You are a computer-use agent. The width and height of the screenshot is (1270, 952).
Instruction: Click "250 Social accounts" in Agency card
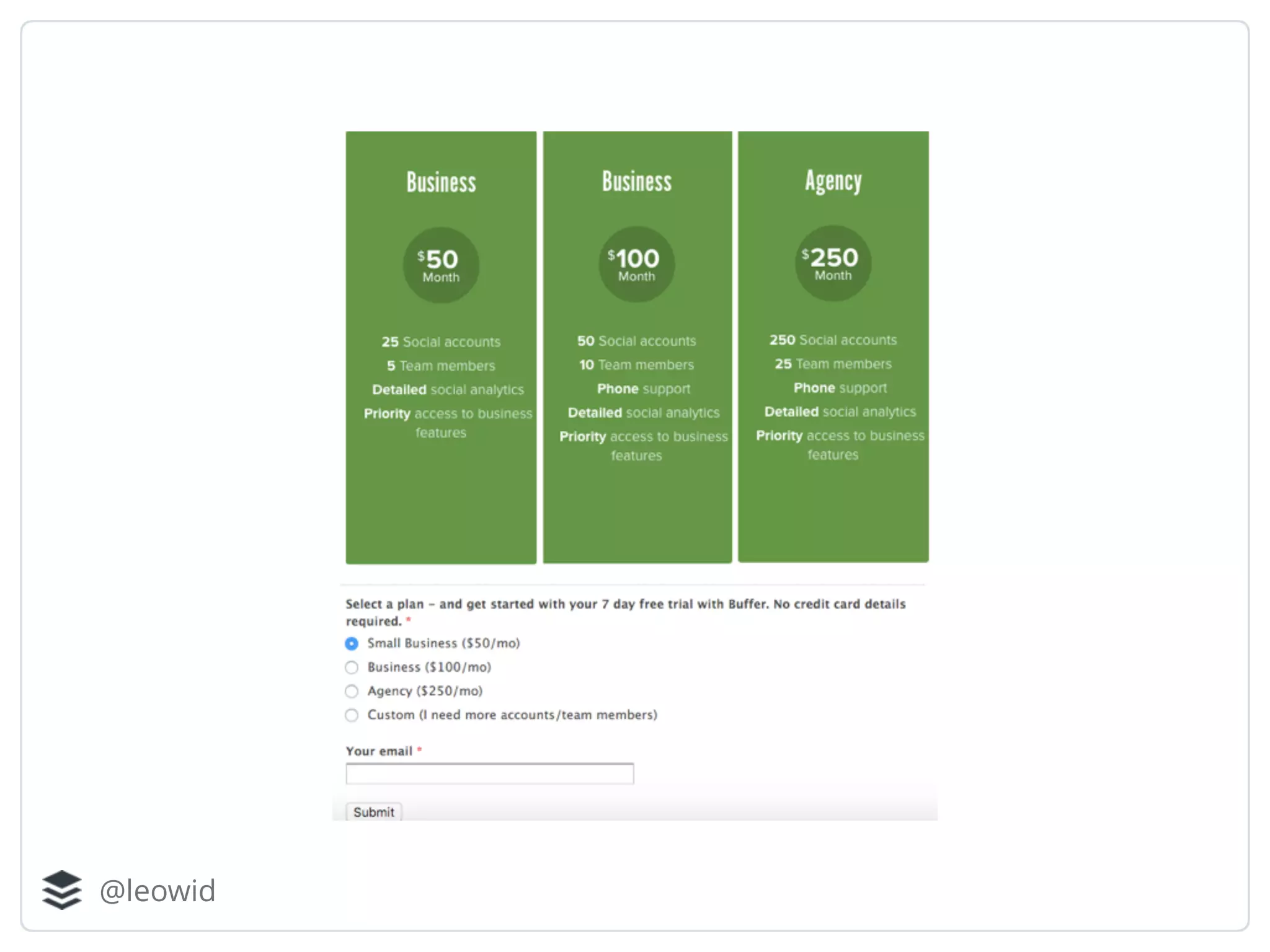[x=833, y=340]
